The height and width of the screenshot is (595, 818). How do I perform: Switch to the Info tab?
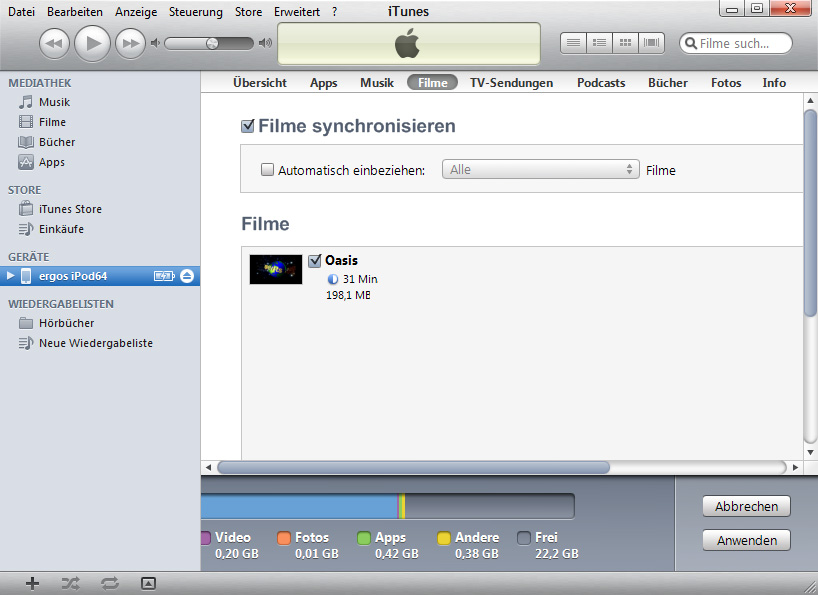click(774, 83)
